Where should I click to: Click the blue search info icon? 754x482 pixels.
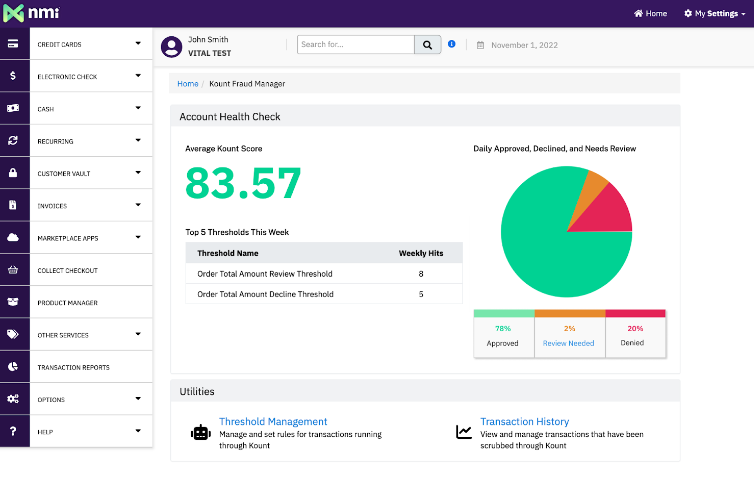(452, 44)
